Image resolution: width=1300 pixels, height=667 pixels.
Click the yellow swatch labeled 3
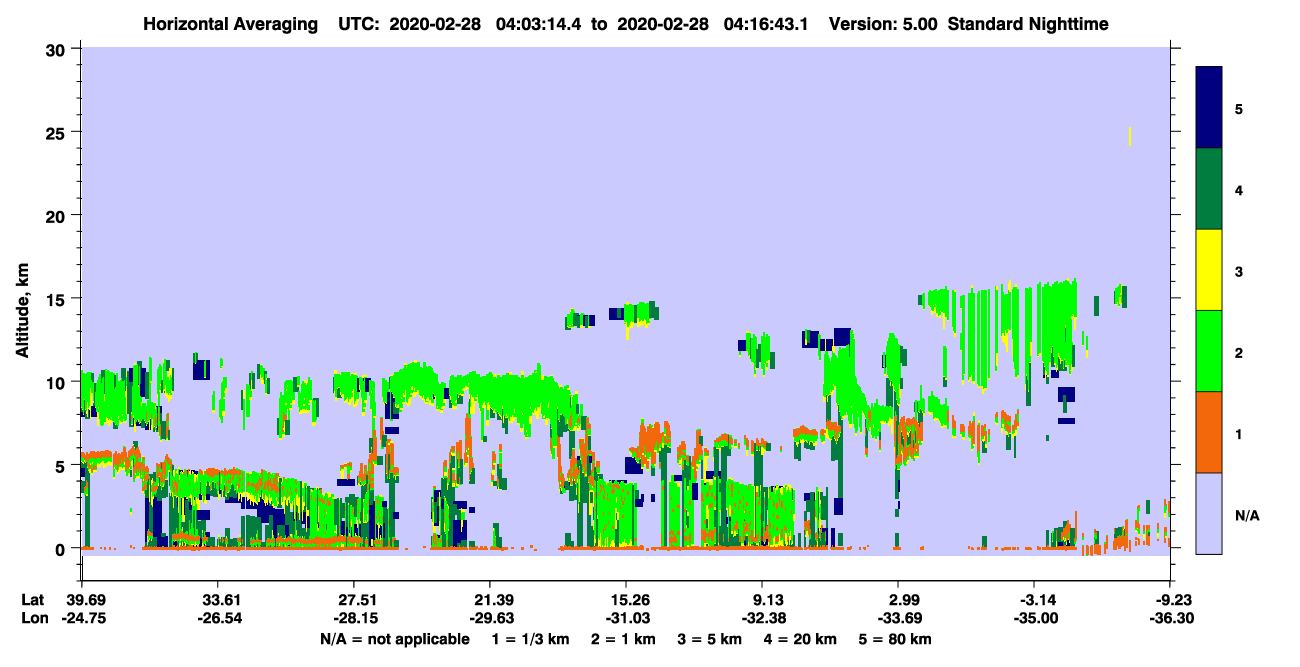click(x=1209, y=270)
